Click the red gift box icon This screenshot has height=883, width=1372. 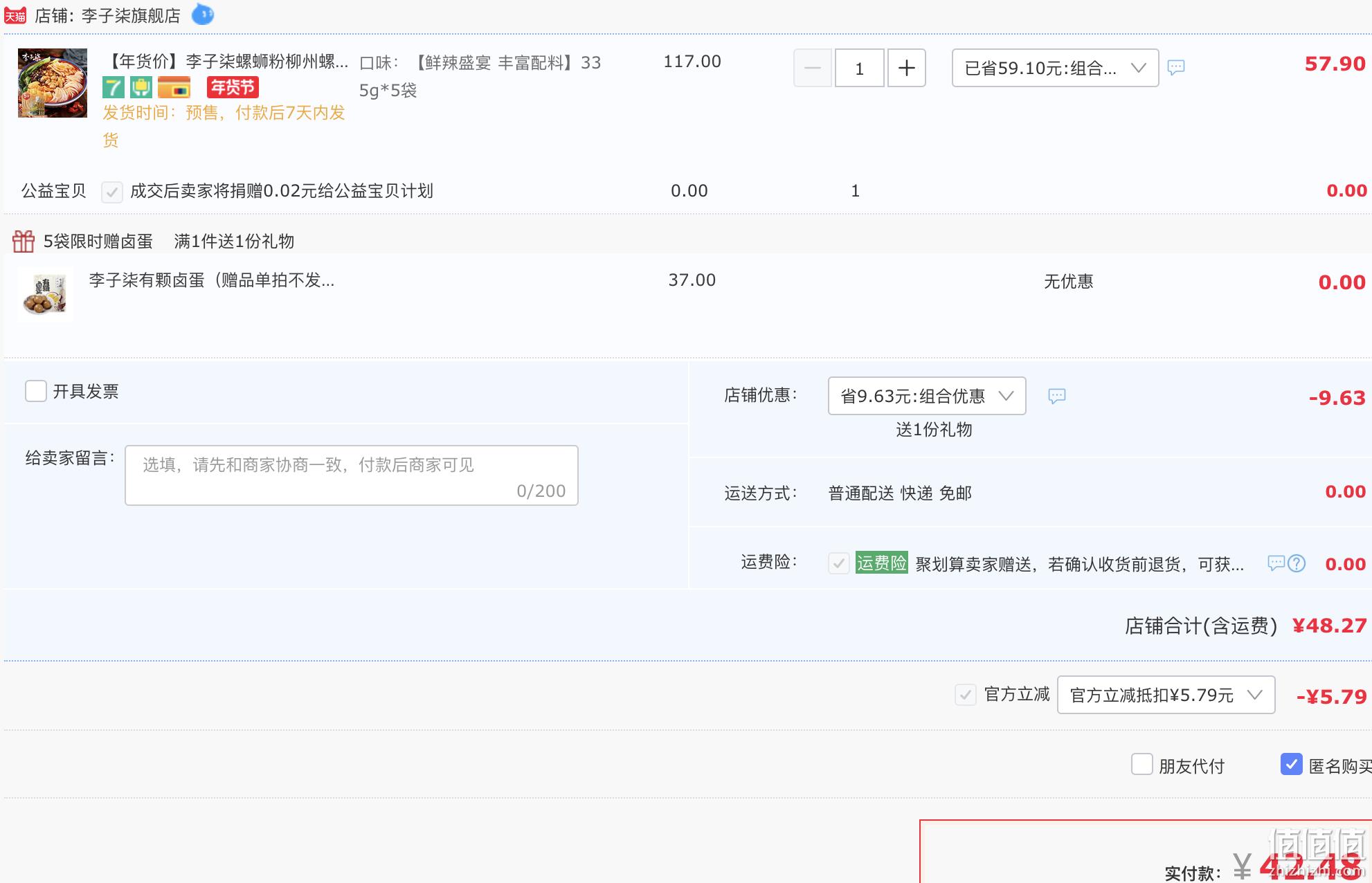pos(24,241)
